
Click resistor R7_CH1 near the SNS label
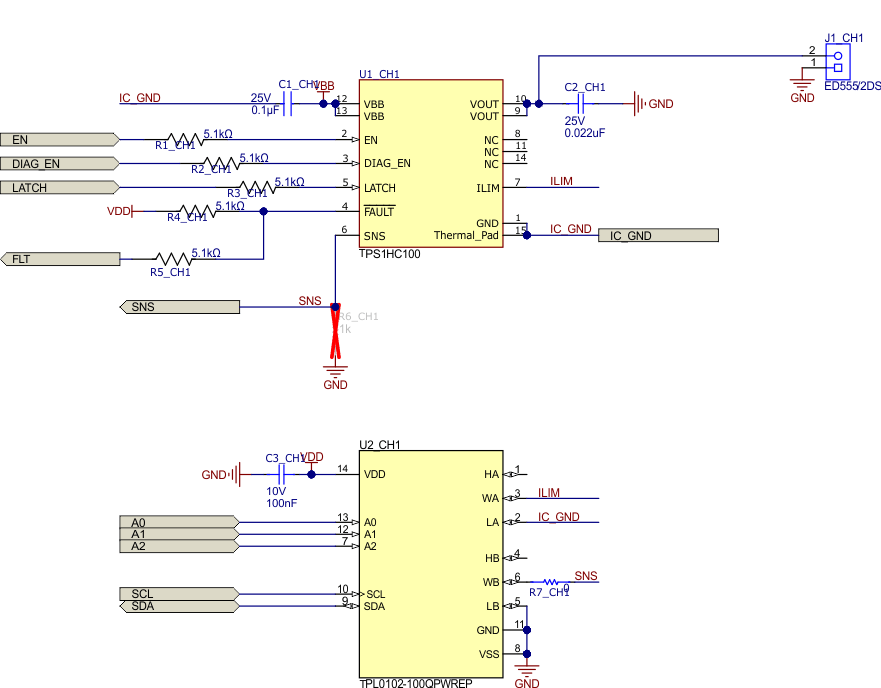coord(550,580)
